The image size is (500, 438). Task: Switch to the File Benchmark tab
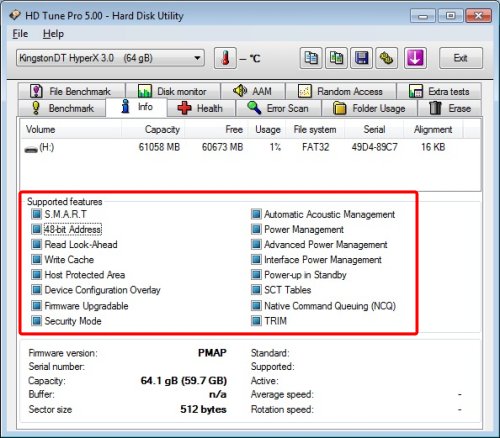click(x=72, y=91)
